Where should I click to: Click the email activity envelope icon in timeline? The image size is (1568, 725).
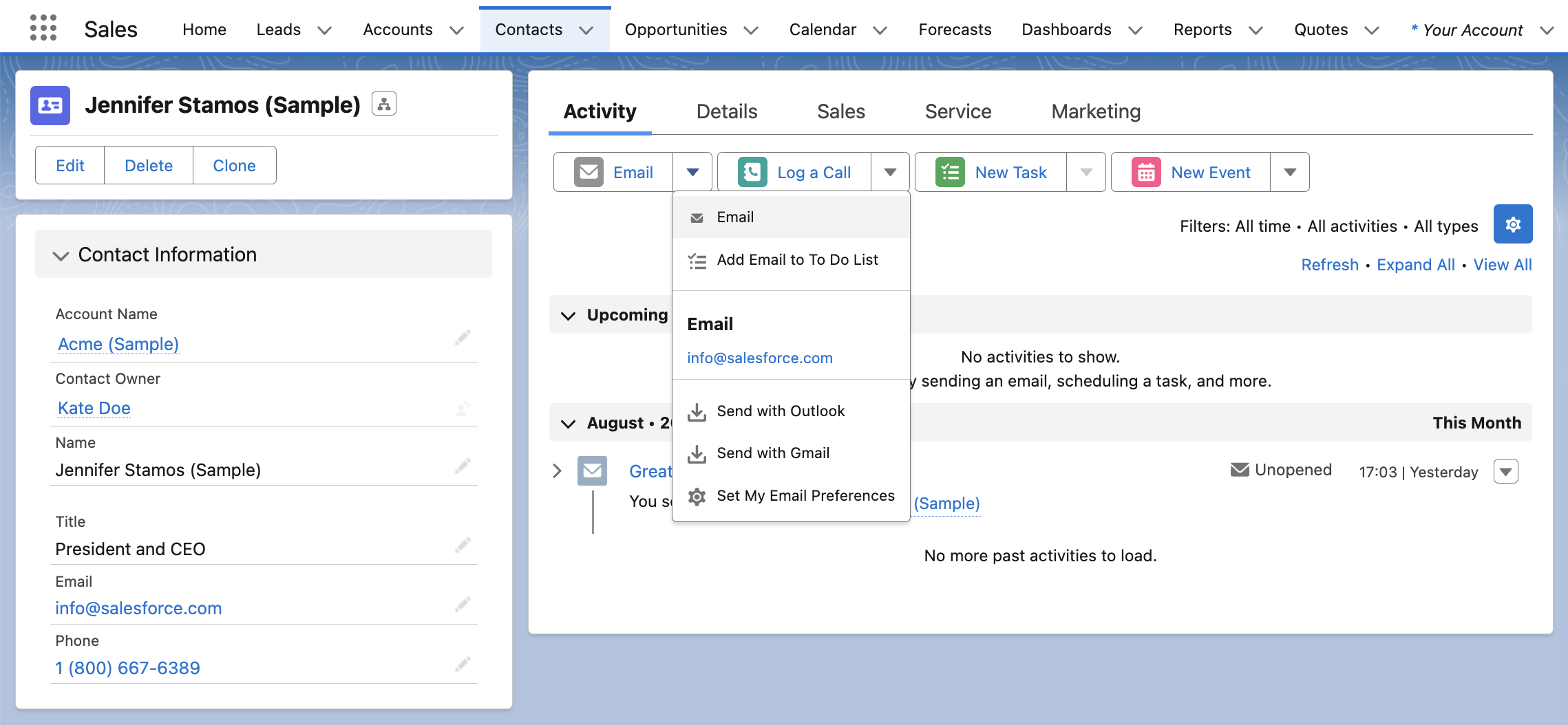click(x=592, y=470)
